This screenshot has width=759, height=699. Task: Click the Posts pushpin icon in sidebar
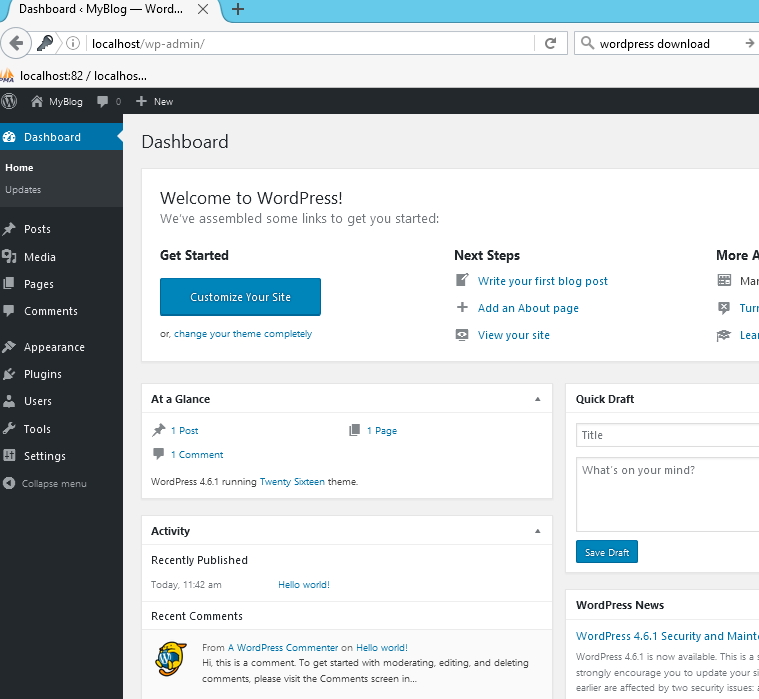pyautogui.click(x=9, y=228)
